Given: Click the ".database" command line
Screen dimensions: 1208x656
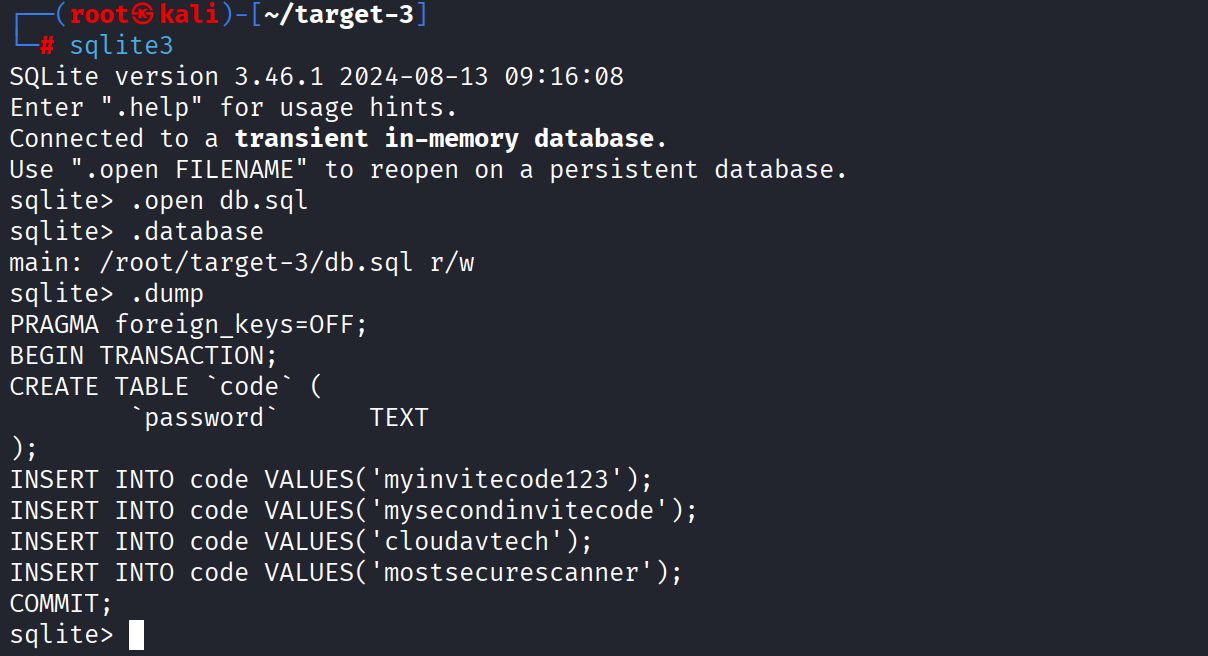Looking at the screenshot, I should tap(196, 232).
